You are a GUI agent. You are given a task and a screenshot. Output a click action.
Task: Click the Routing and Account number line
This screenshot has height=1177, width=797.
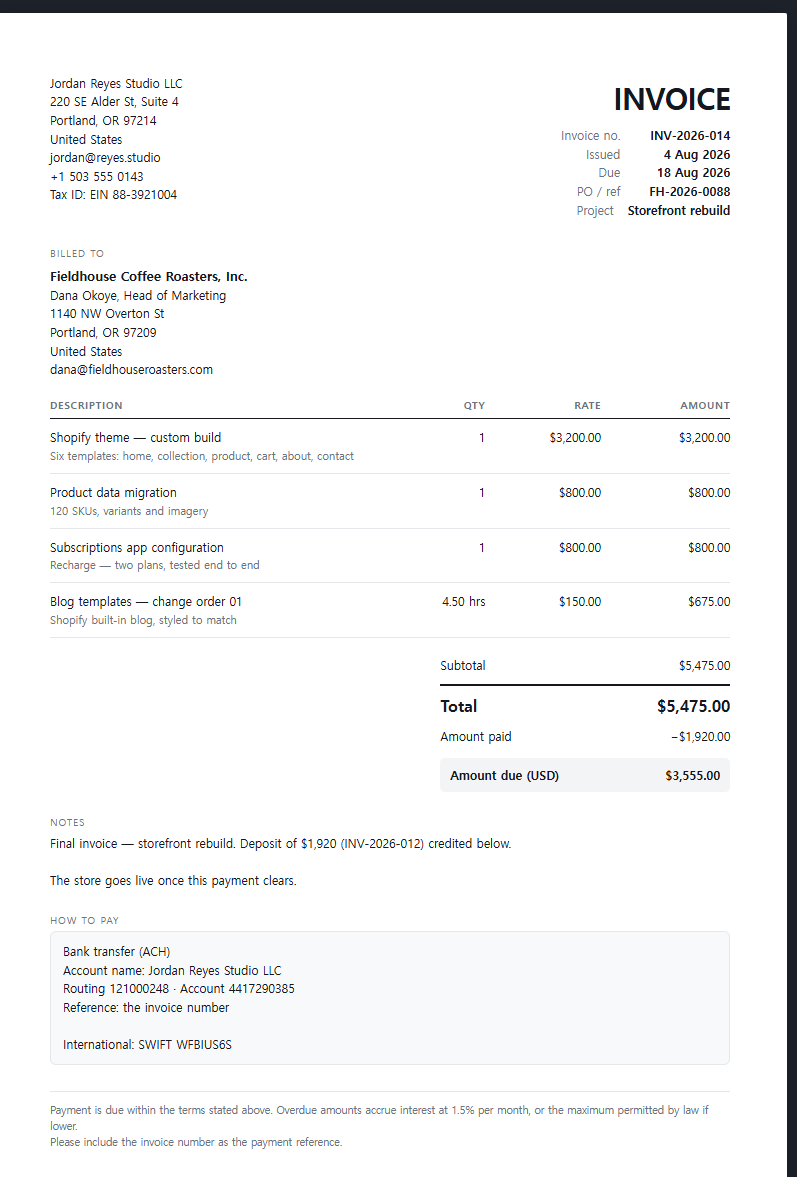pyautogui.click(x=179, y=989)
